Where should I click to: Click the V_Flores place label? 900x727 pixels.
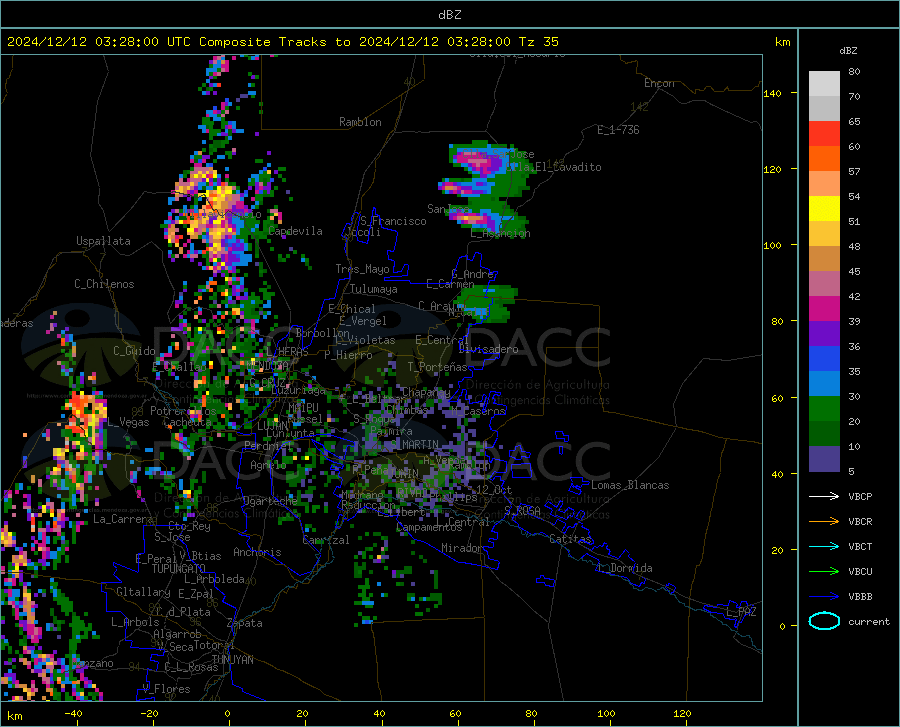166,689
